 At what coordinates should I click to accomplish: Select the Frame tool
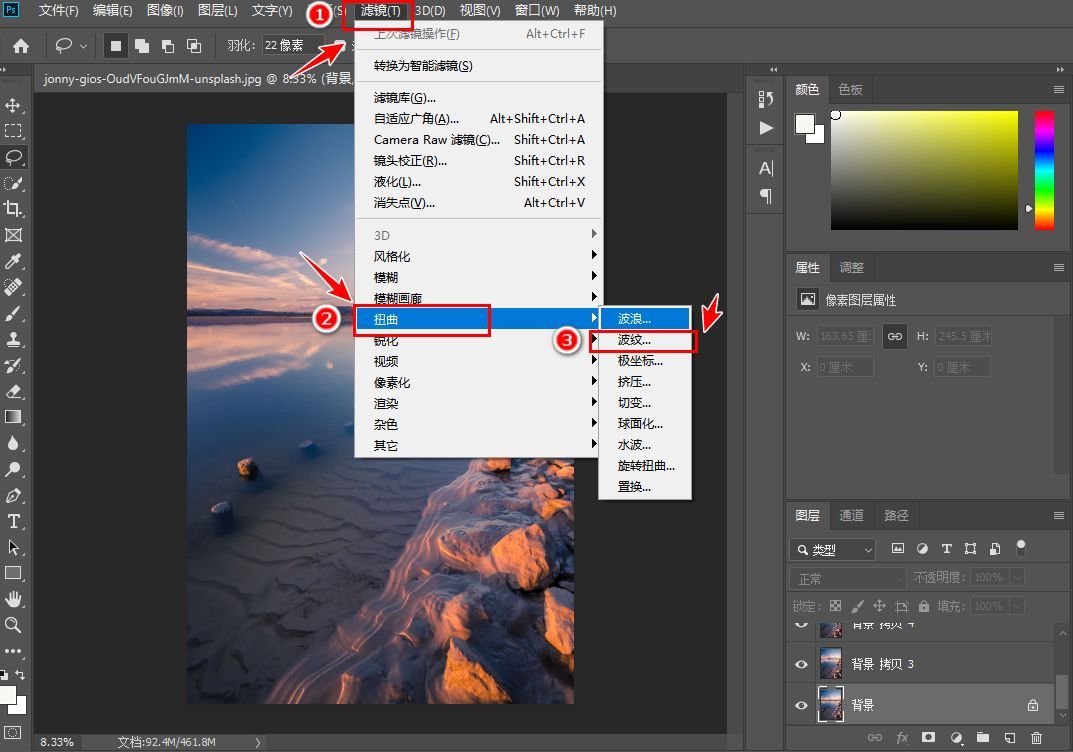(x=13, y=235)
